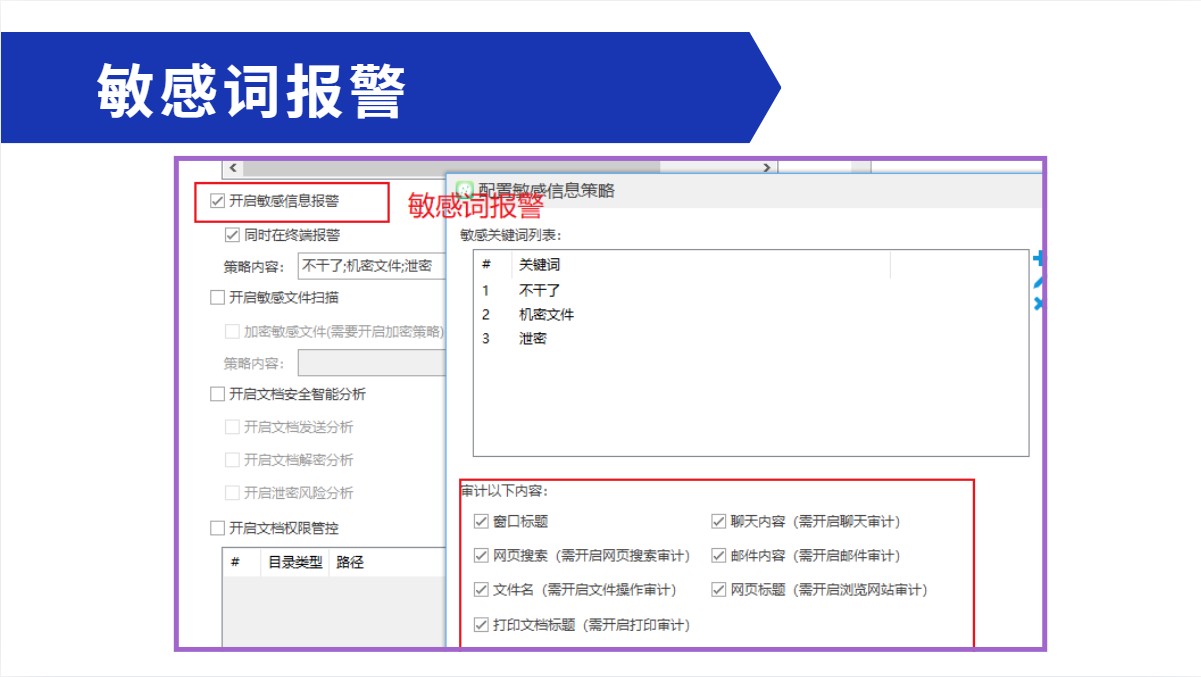Click the horizontal scrollbar thumb
1201x677 pixels.
tap(450, 168)
